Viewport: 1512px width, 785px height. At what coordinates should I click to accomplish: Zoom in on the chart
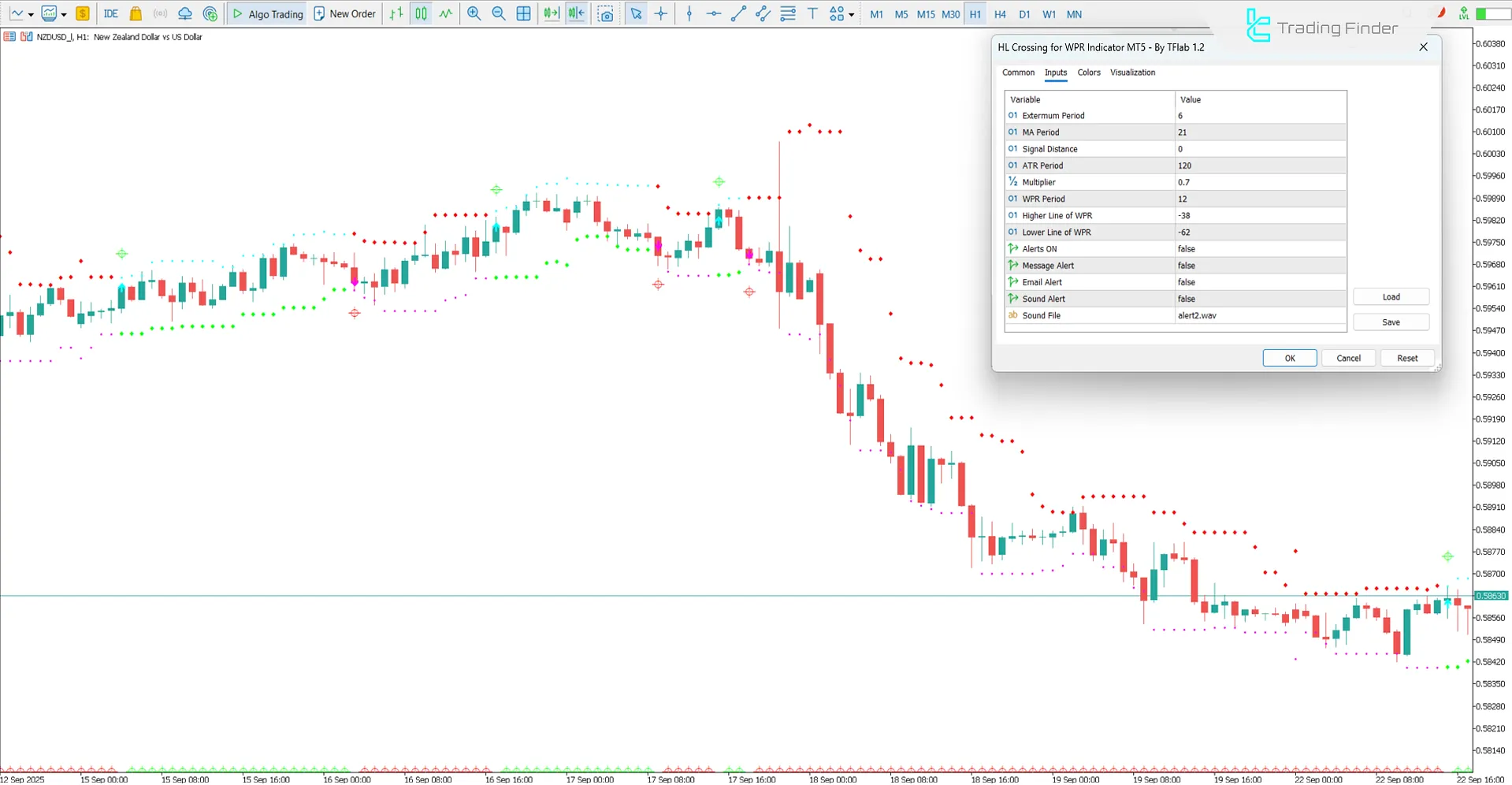click(473, 13)
